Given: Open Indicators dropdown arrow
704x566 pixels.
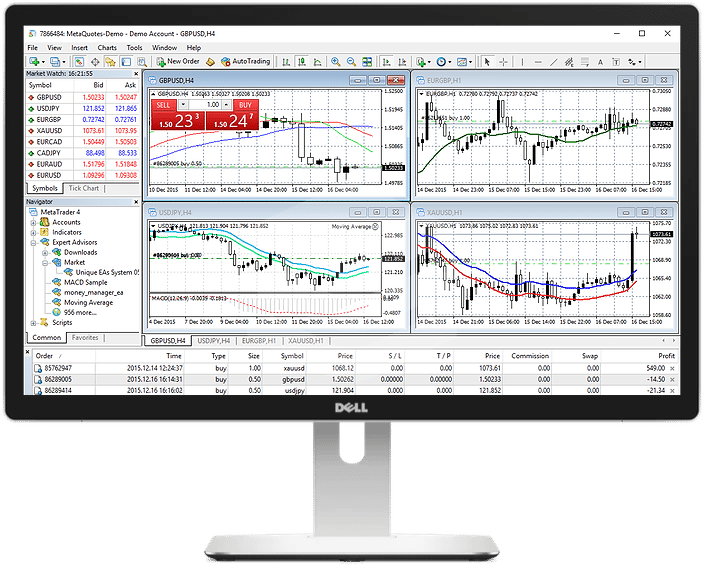Looking at the screenshot, I should pyautogui.click(x=429, y=62).
